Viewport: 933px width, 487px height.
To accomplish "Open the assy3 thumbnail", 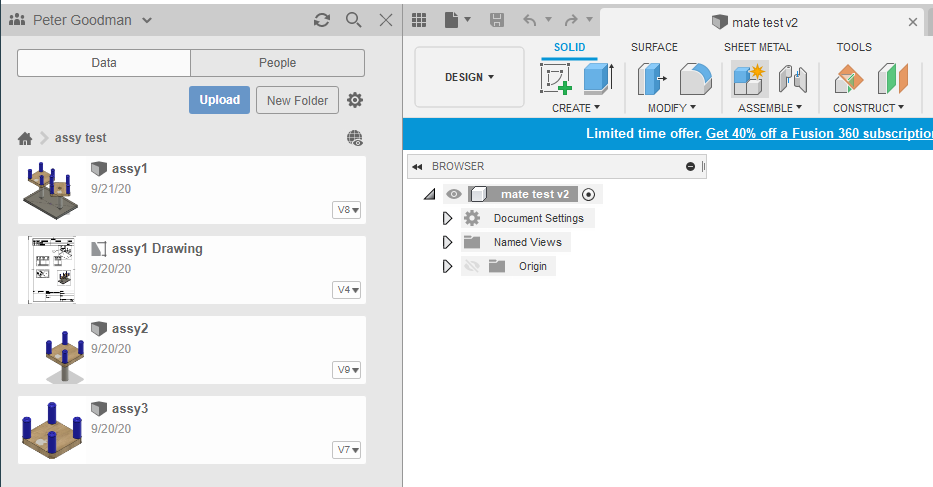I will [51, 430].
